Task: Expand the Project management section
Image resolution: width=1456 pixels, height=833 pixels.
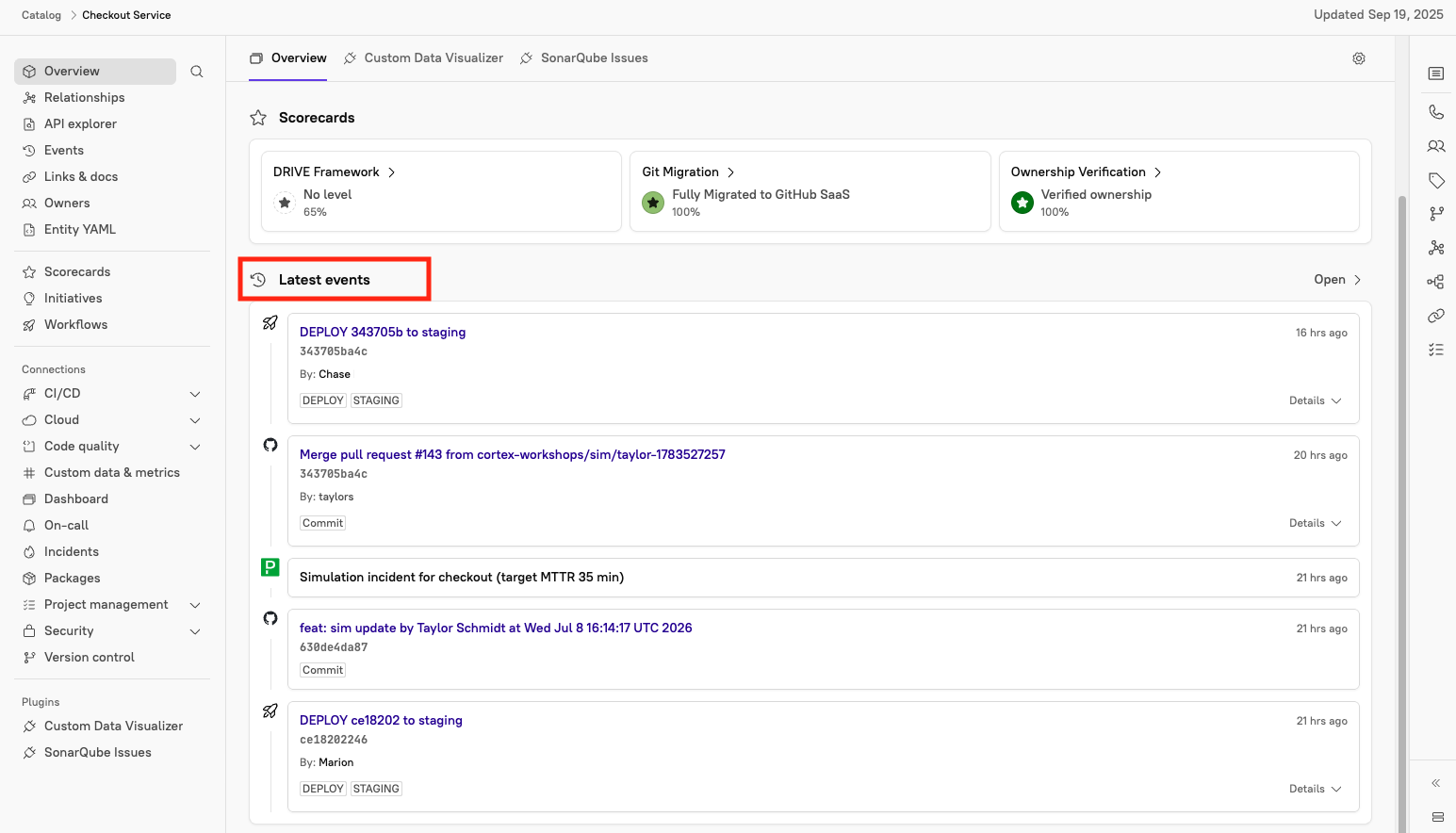Action: tap(195, 605)
